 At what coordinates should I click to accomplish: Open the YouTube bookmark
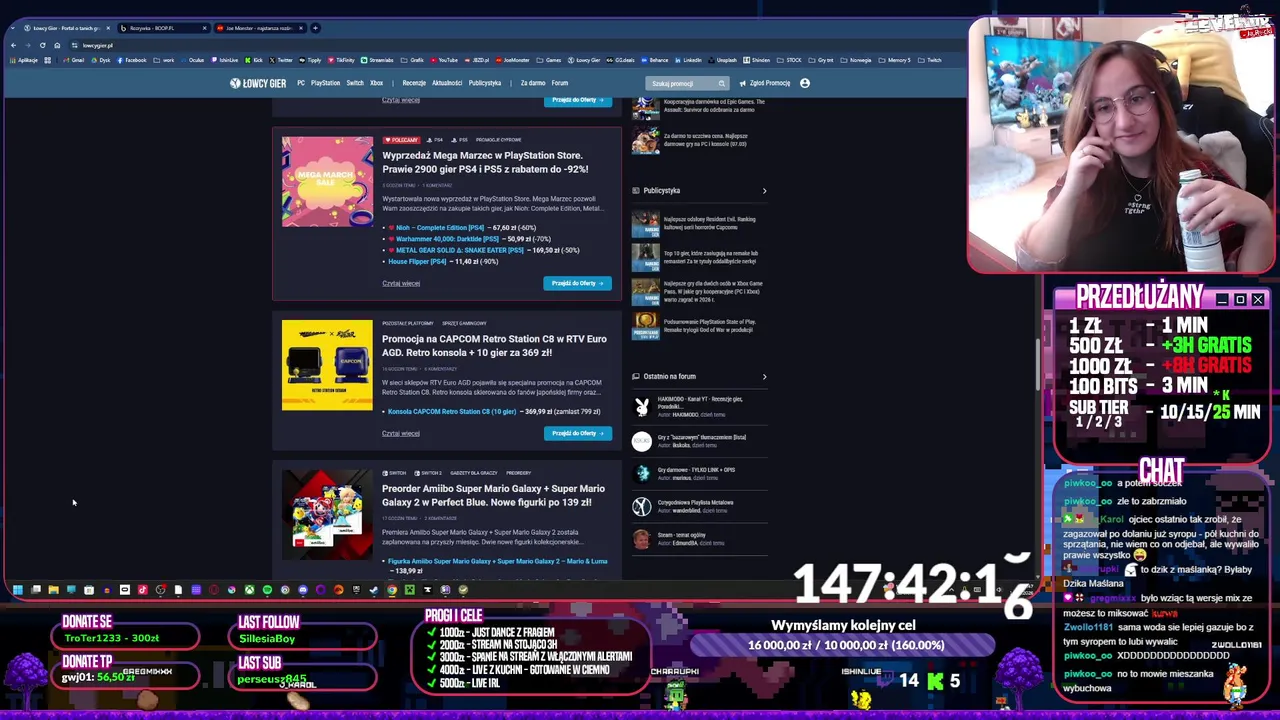click(444, 60)
